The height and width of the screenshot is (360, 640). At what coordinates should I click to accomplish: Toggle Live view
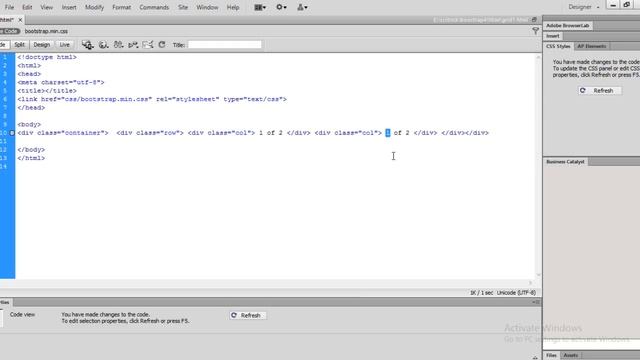coord(64,45)
